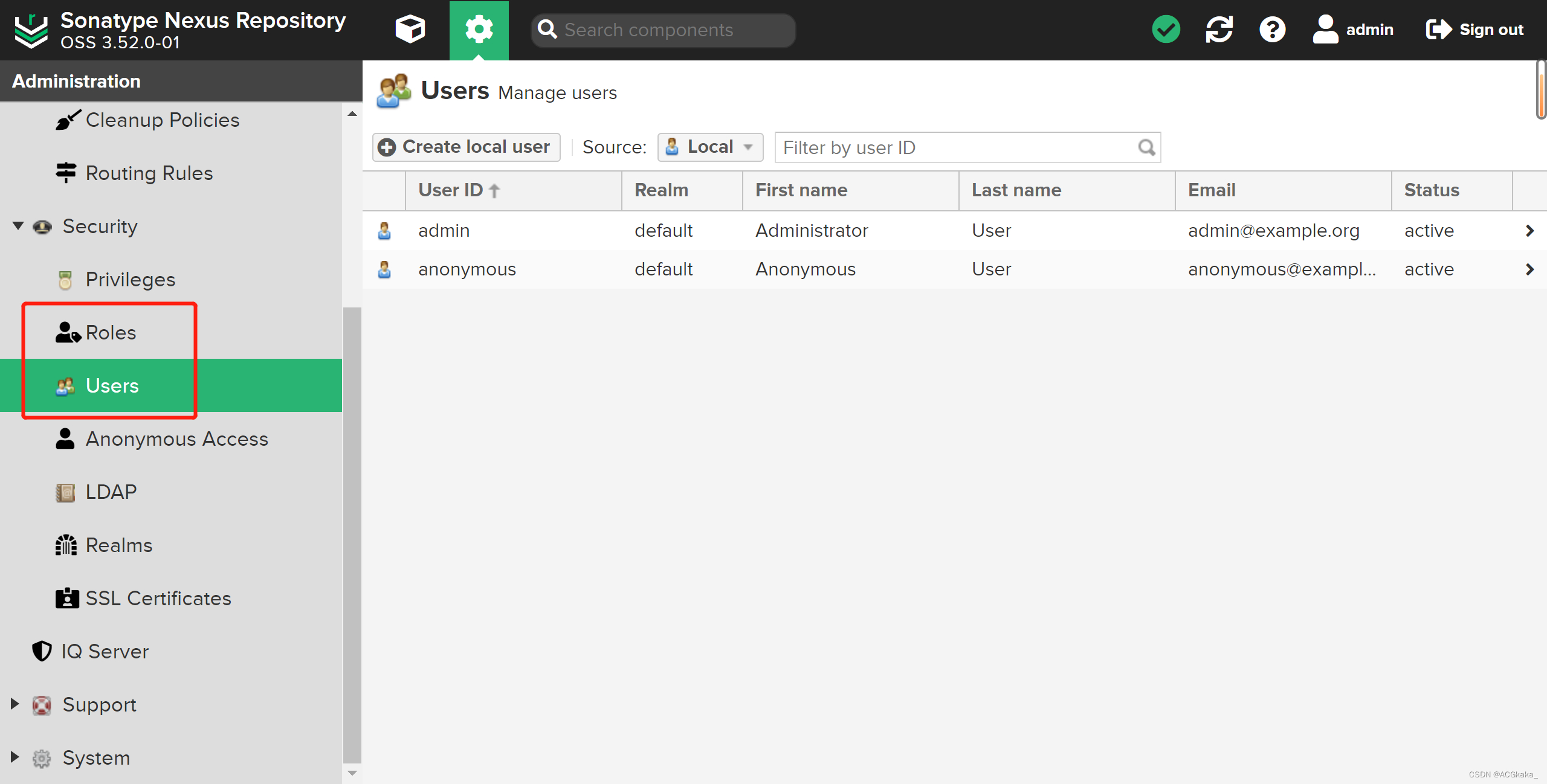
Task: Open the Source dropdown filter
Action: click(711, 147)
